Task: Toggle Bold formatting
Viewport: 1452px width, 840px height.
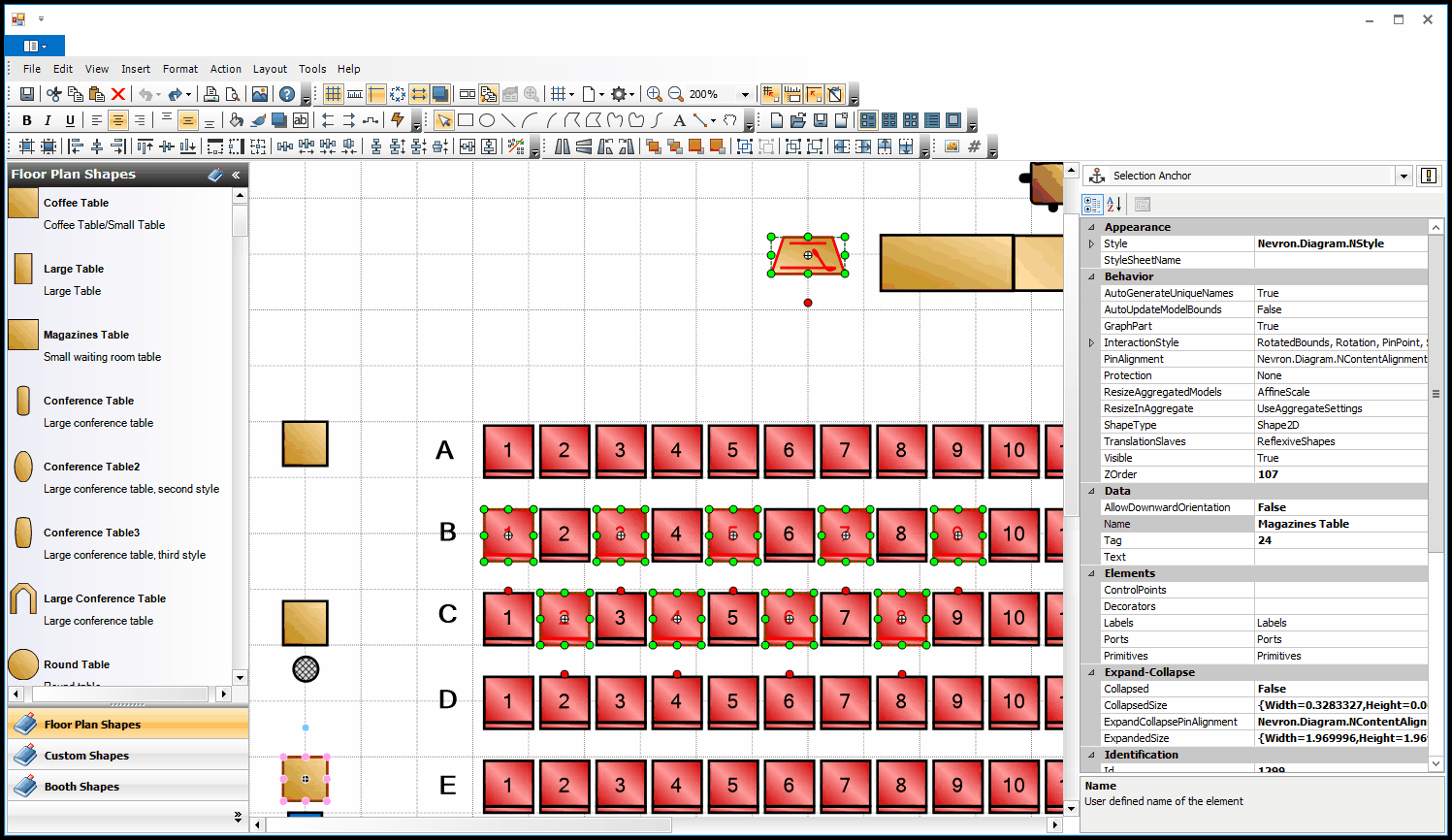Action: 27,120
